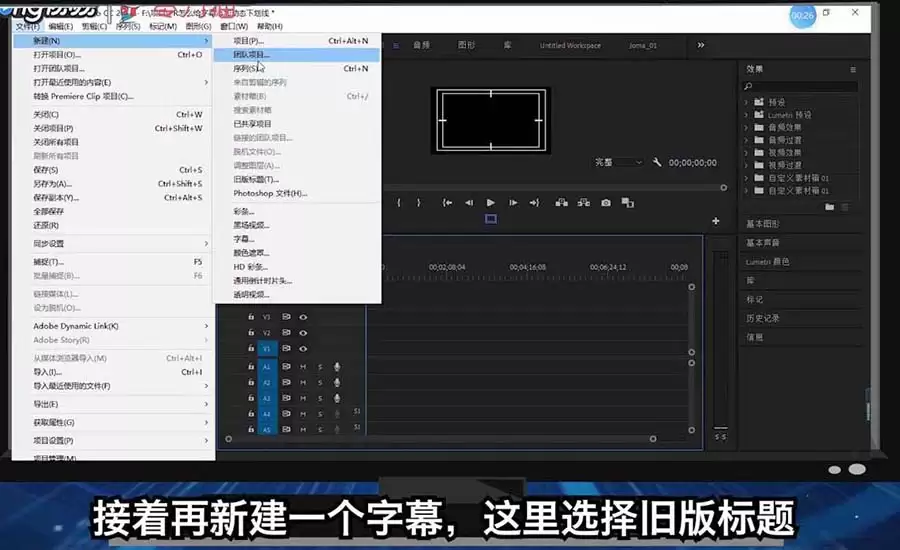Expand the Lumetri 预设 folder
The height and width of the screenshot is (550, 900).
click(x=746, y=115)
